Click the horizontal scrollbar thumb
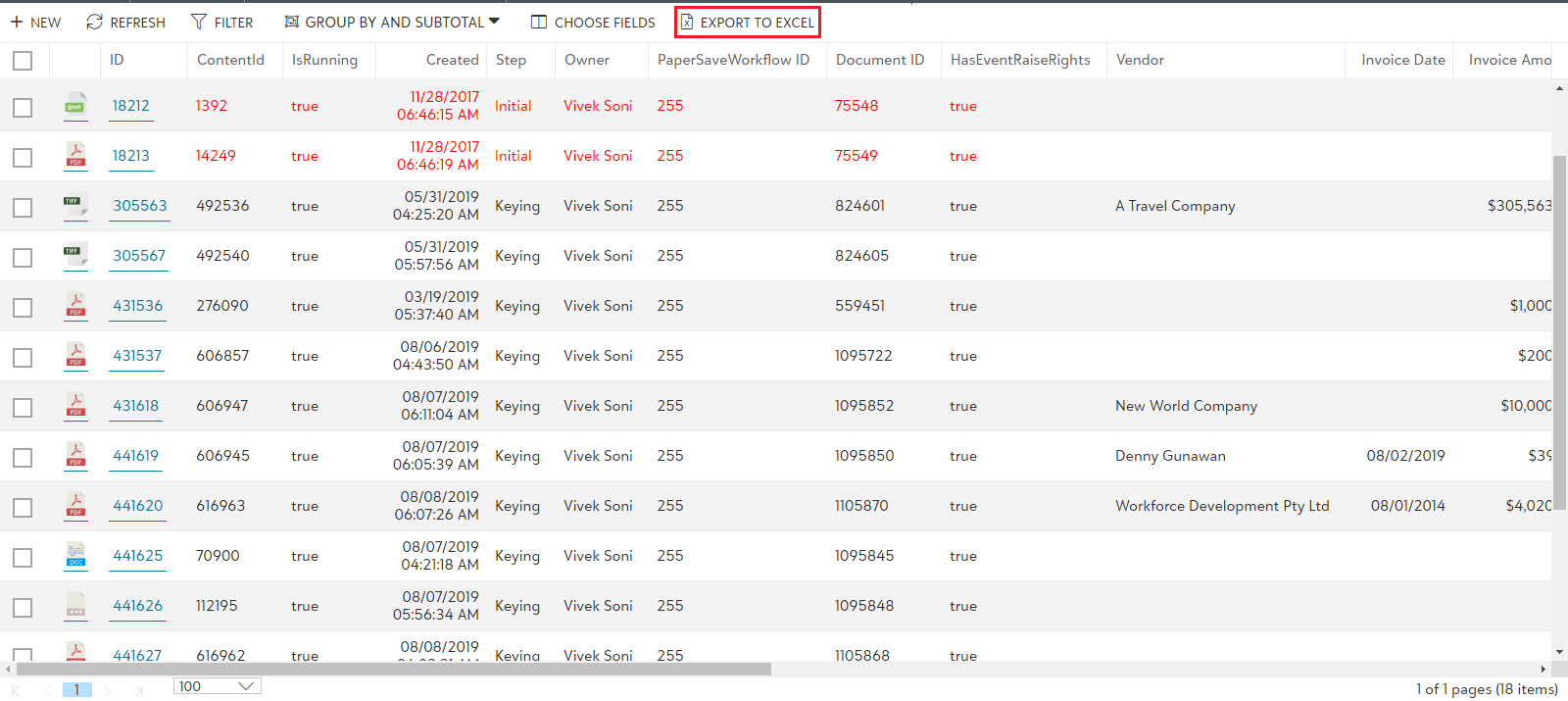Image resolution: width=1568 pixels, height=701 pixels. [392, 670]
